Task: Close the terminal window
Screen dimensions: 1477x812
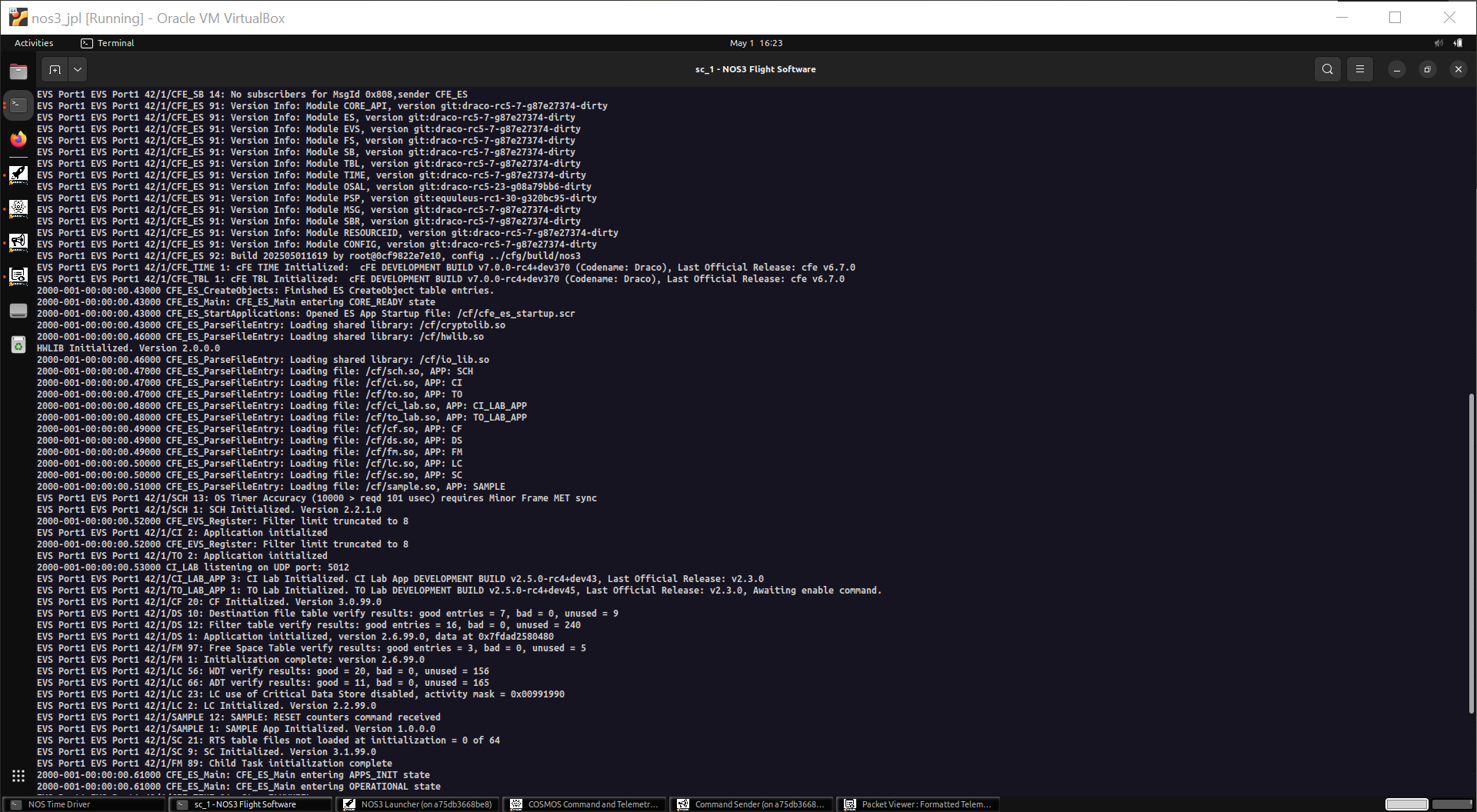Action: tap(1458, 69)
